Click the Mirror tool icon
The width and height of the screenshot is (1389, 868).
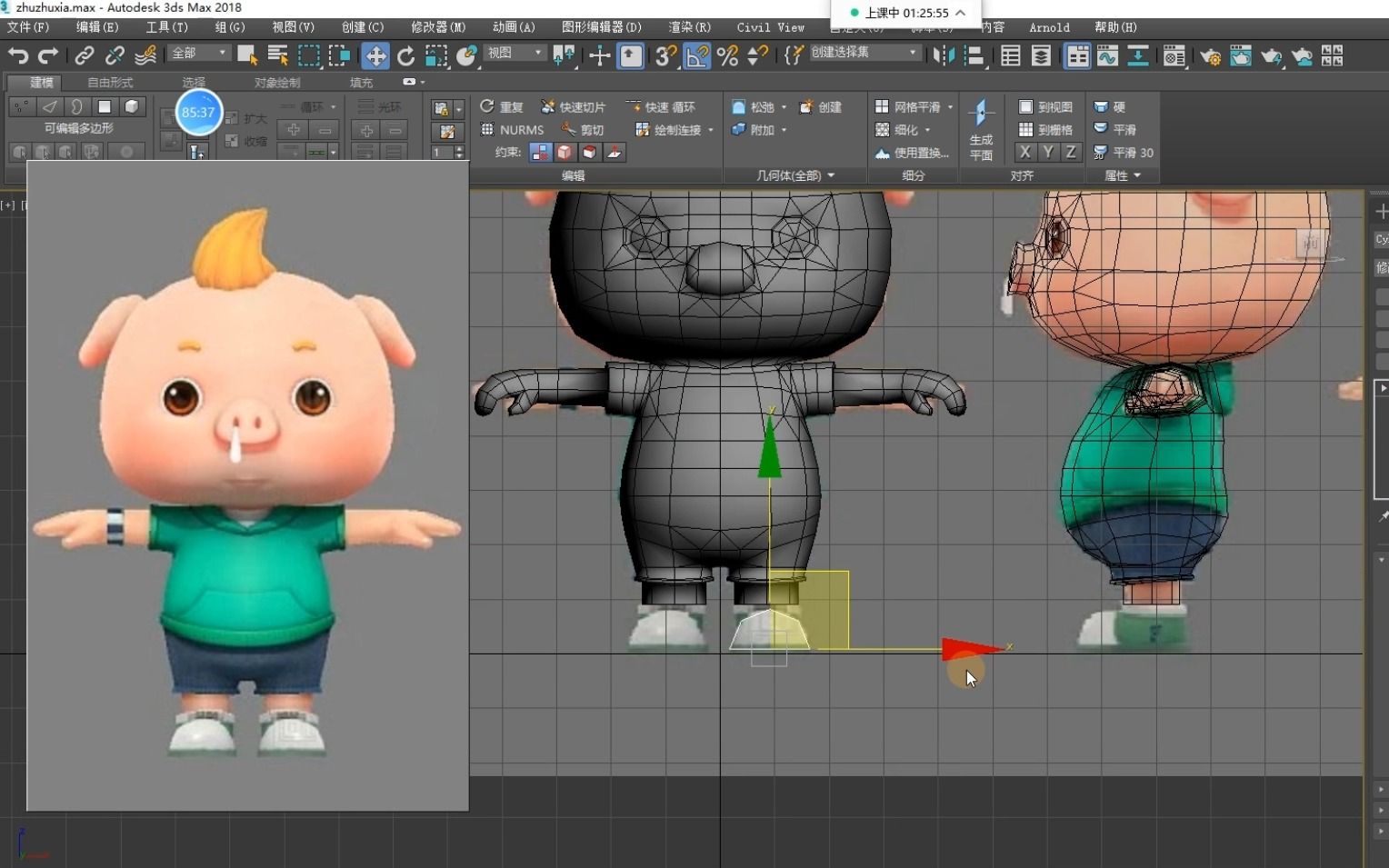tap(944, 56)
